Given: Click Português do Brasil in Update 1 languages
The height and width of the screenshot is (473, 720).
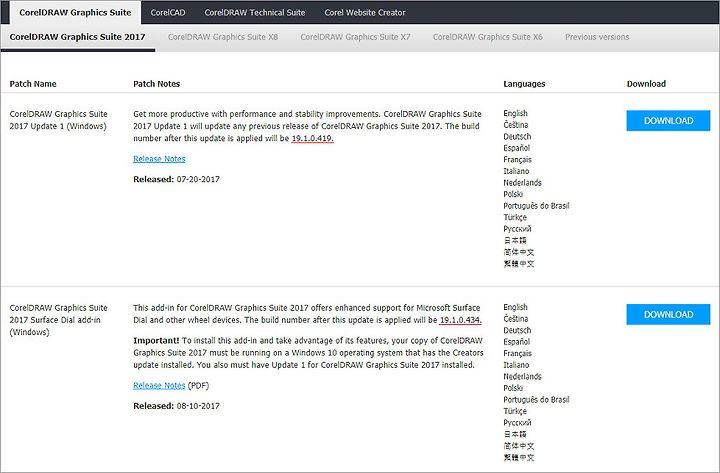Looking at the screenshot, I should (536, 206).
